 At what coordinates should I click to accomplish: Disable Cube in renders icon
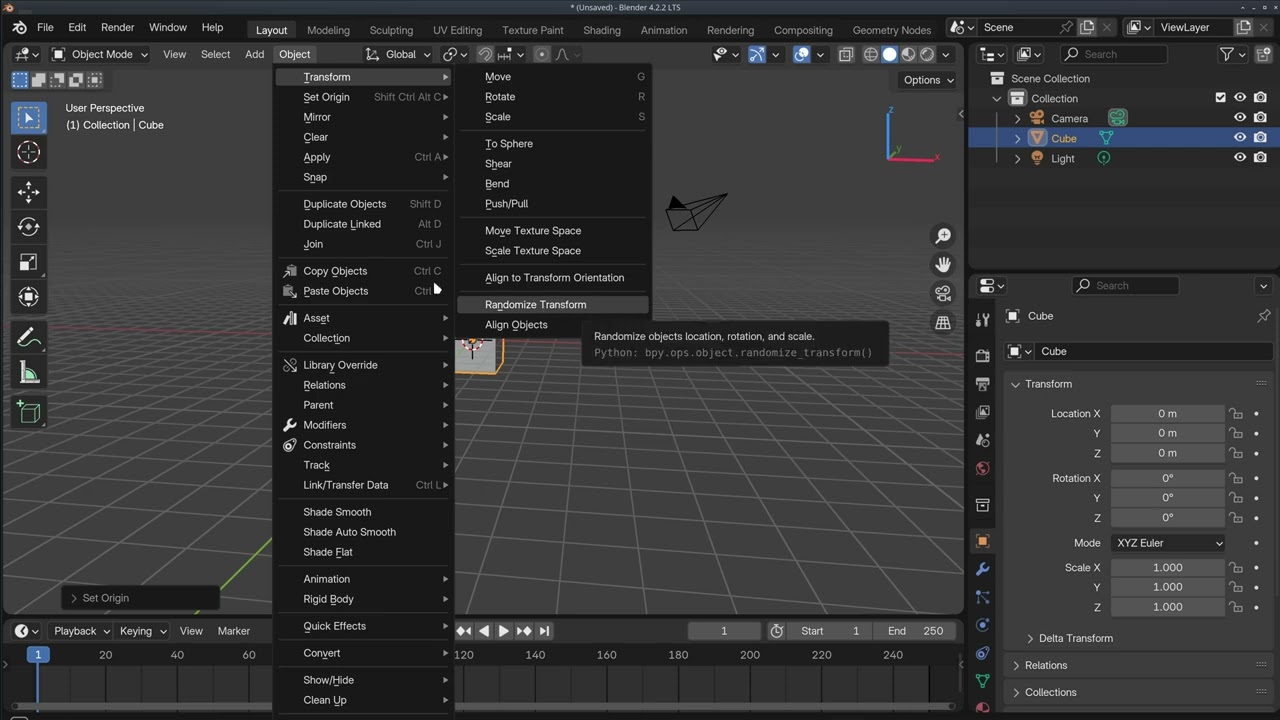[1260, 138]
